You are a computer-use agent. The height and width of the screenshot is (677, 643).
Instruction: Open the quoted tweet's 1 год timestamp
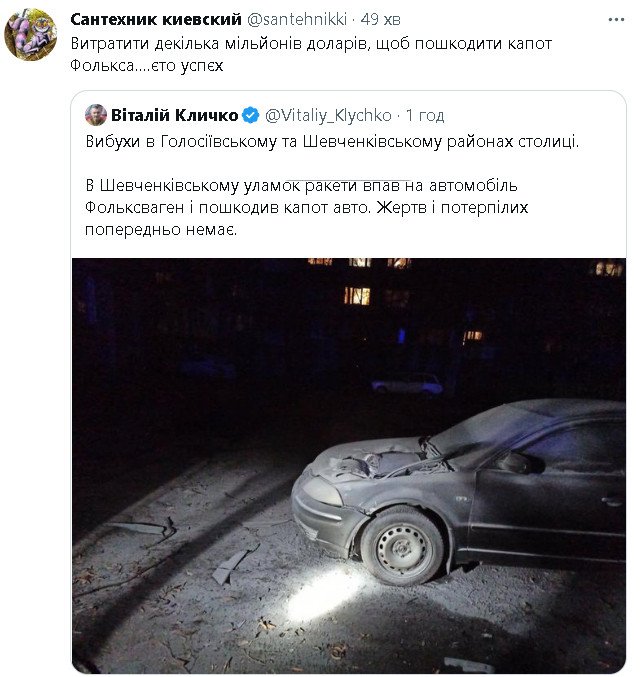[425, 116]
